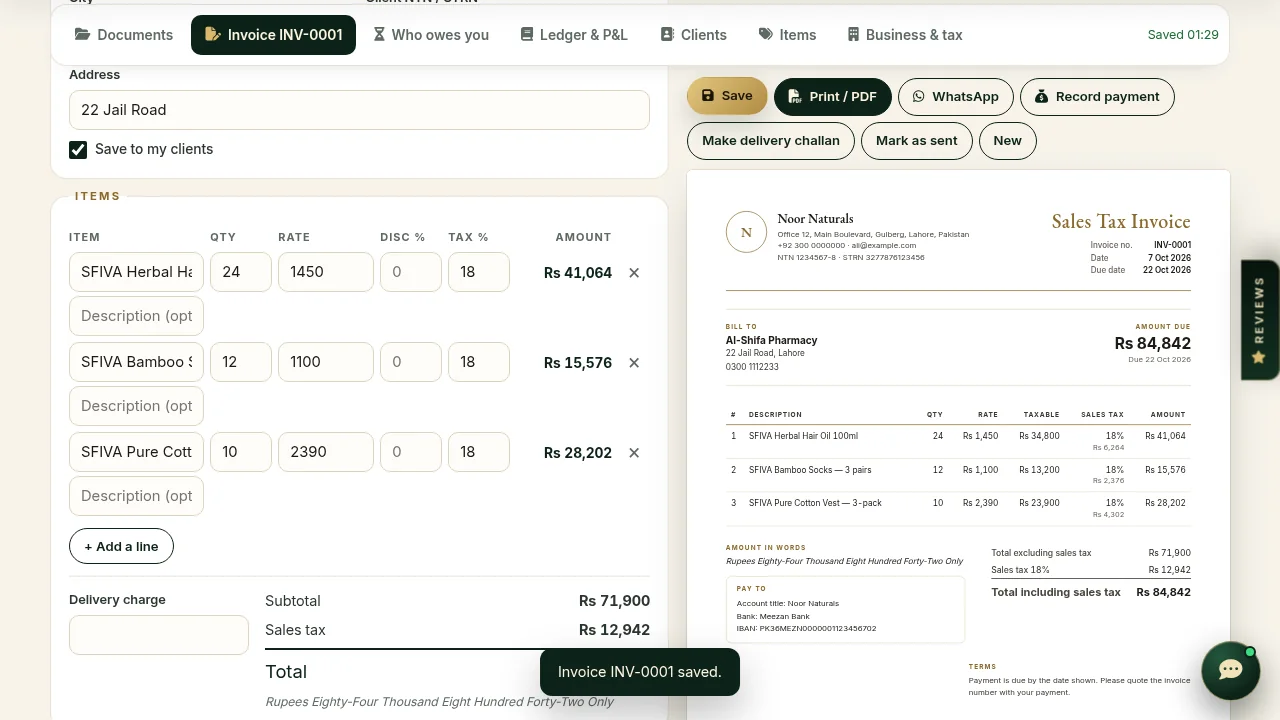Click the quantity field showing 24
Image resolution: width=1280 pixels, height=720 pixels.
241,272
